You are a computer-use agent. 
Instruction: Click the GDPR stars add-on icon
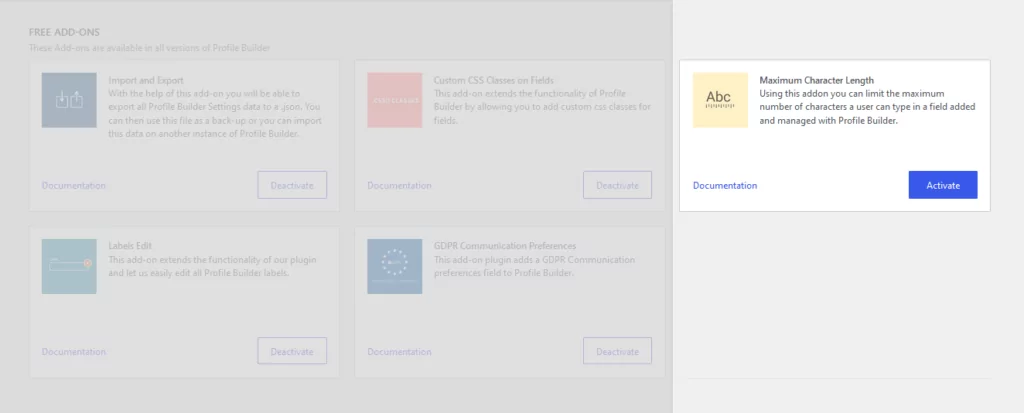click(394, 266)
